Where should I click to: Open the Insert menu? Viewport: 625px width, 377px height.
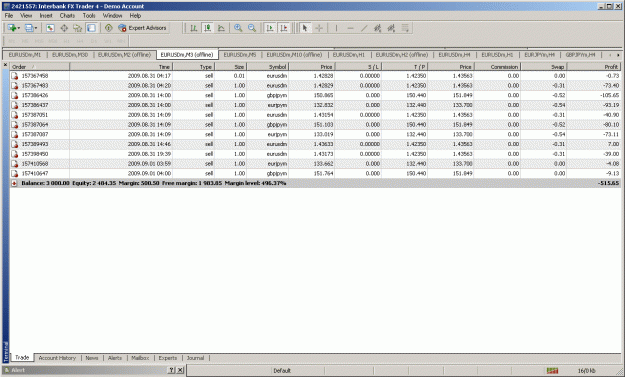coord(46,16)
